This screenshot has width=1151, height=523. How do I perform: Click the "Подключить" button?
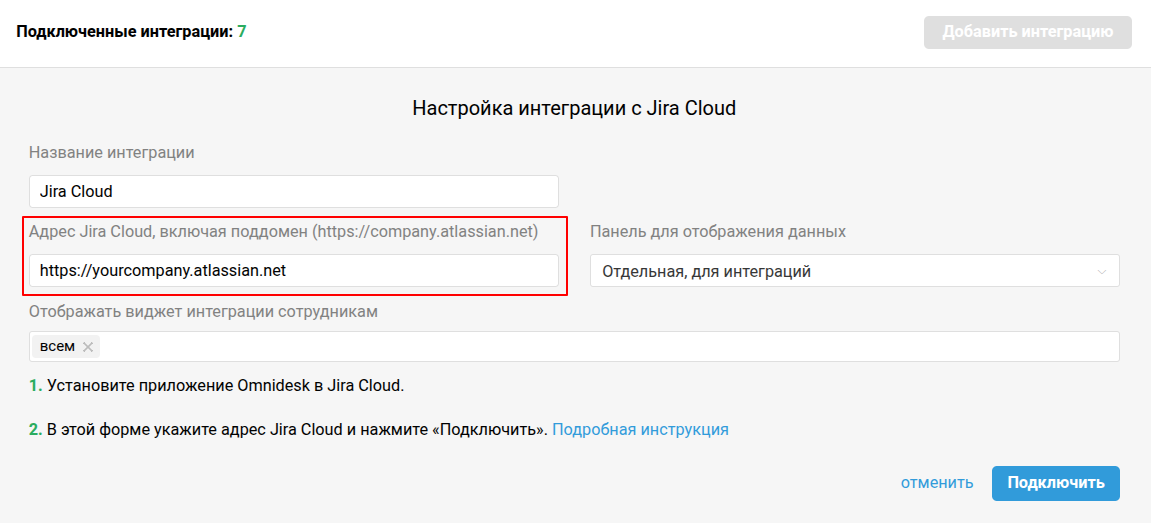1056,483
